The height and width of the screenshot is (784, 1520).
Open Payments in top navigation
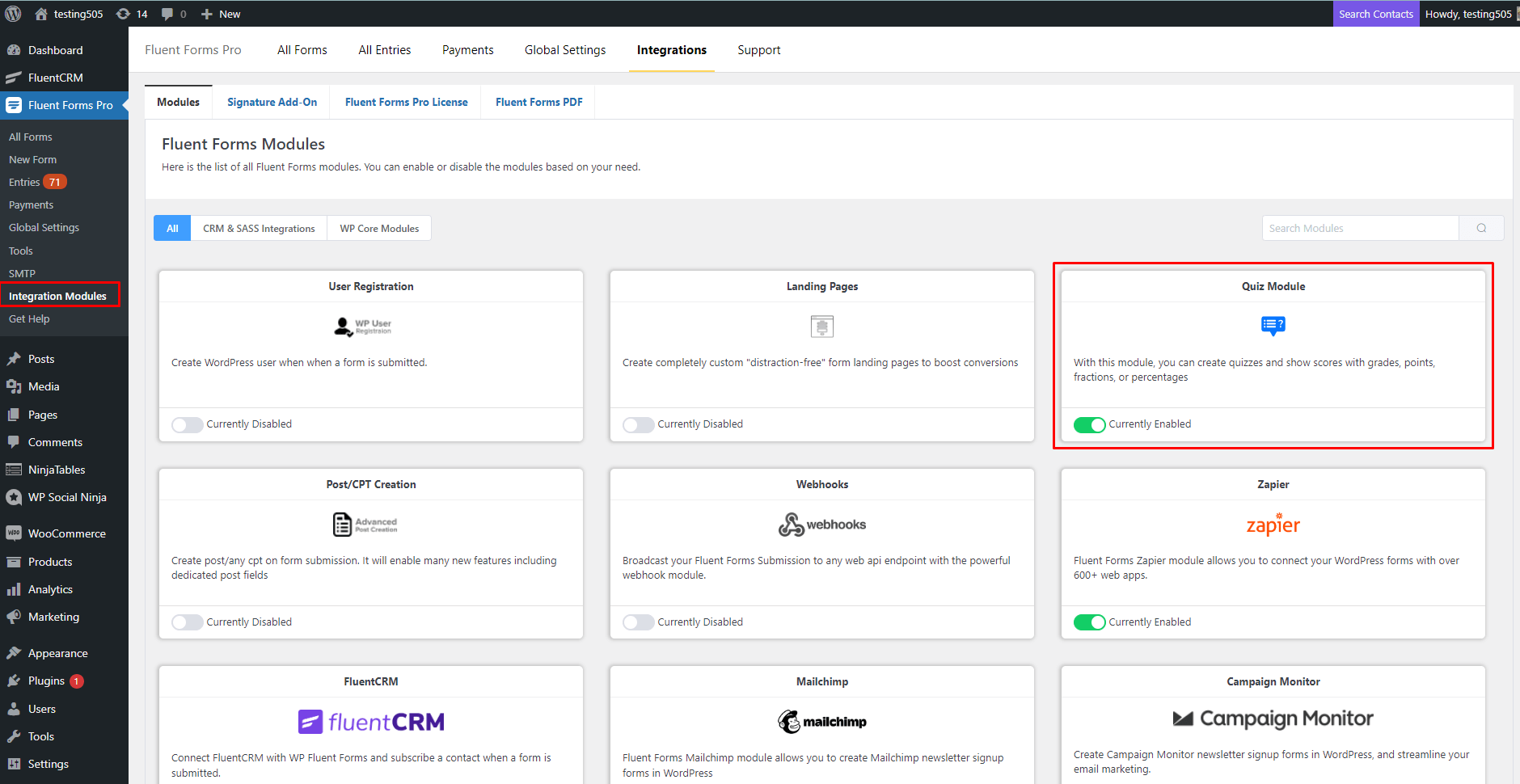tap(467, 50)
